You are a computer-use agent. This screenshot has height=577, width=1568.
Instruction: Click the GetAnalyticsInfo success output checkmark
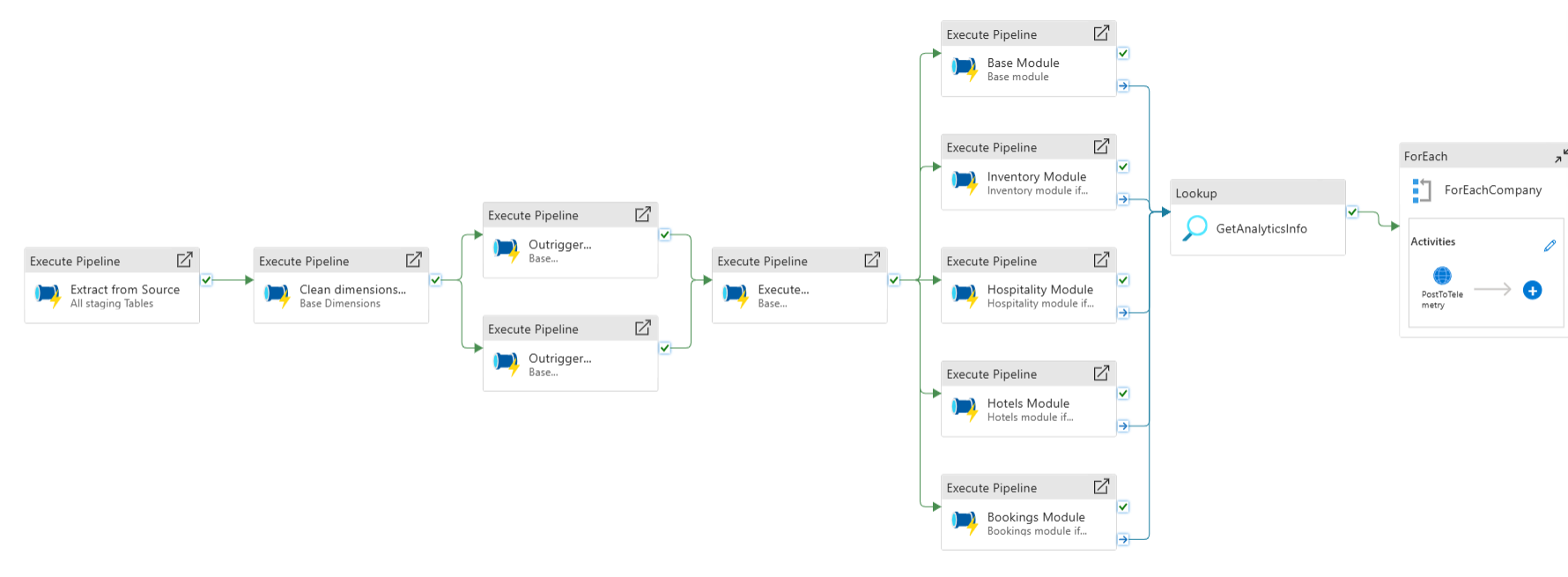click(1352, 212)
